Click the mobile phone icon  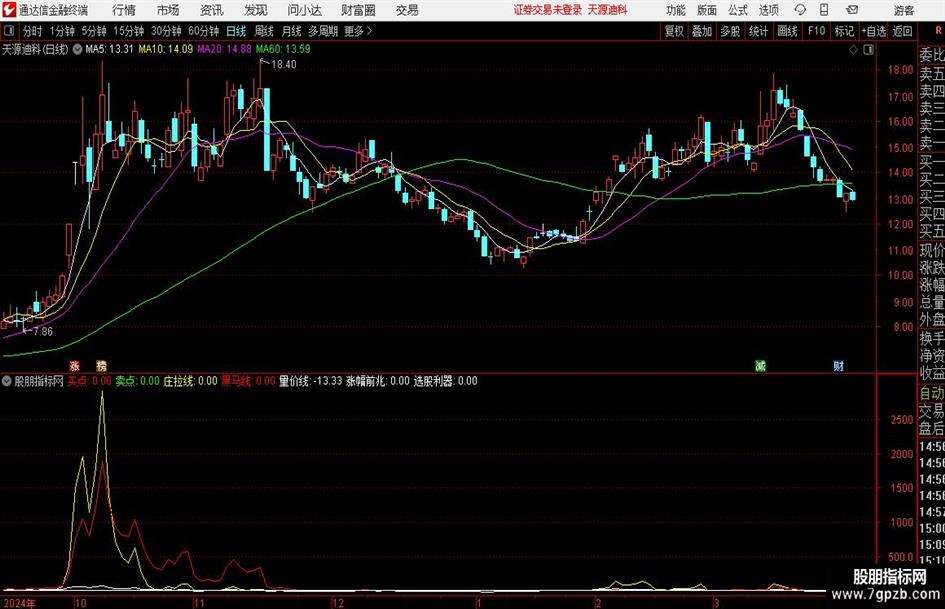coord(824,10)
